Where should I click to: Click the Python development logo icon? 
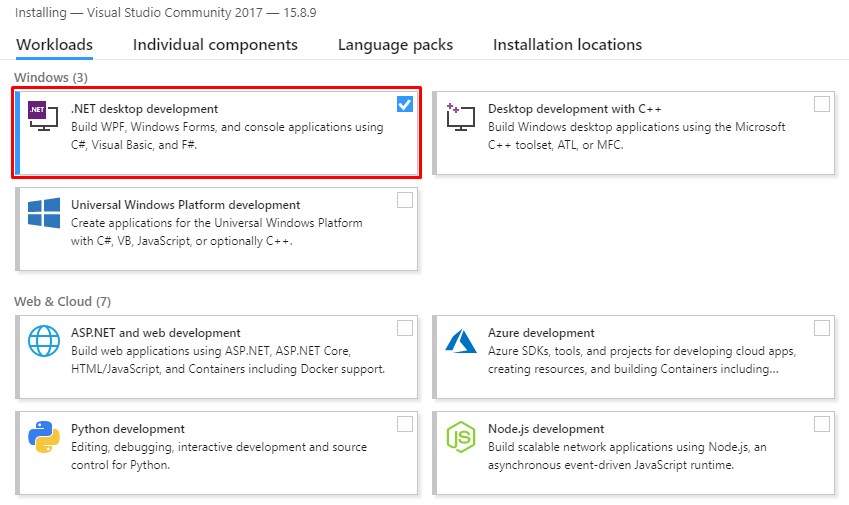[44, 436]
